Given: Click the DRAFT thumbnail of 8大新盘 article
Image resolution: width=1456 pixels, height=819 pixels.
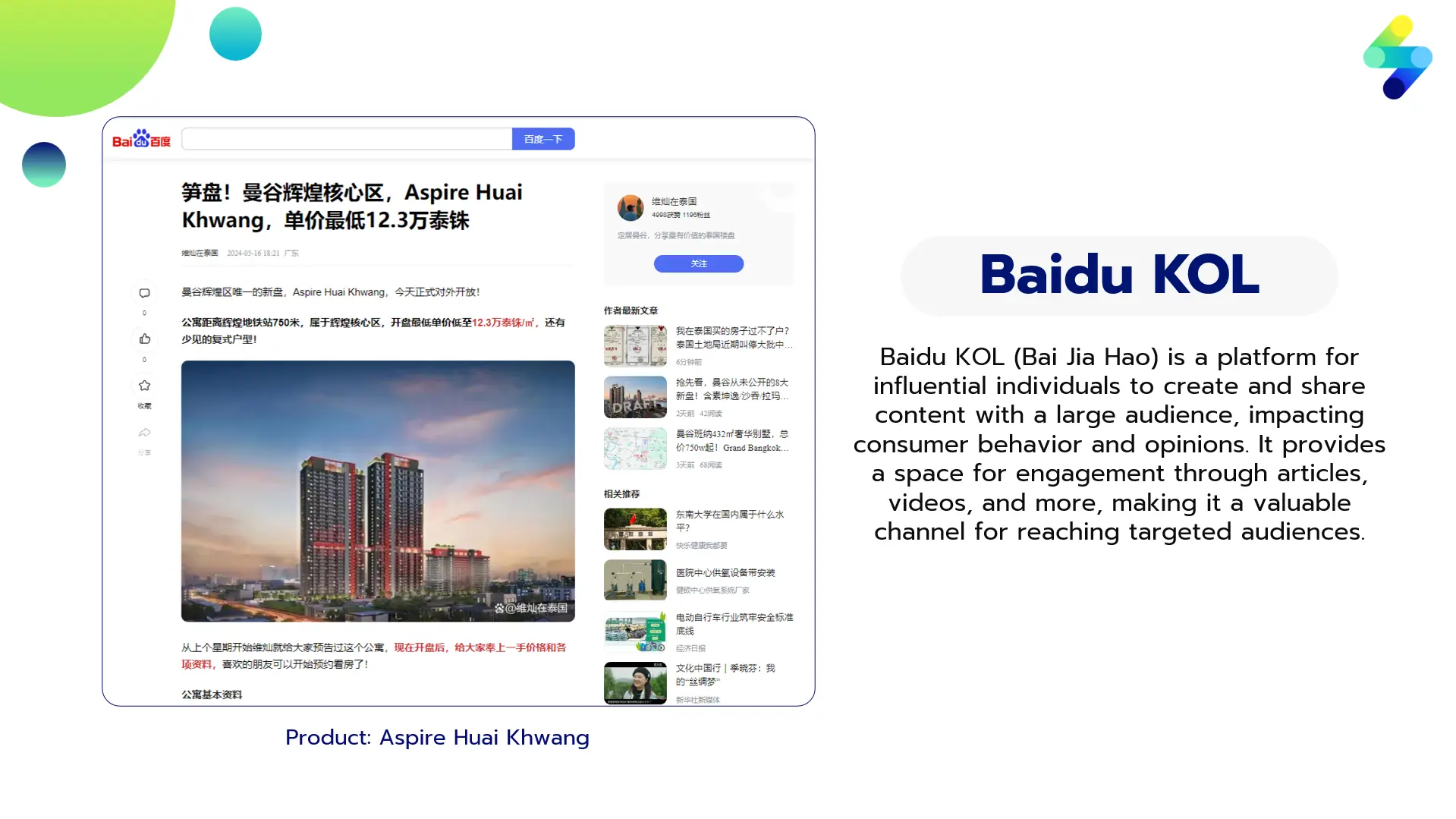Looking at the screenshot, I should coord(635,397).
